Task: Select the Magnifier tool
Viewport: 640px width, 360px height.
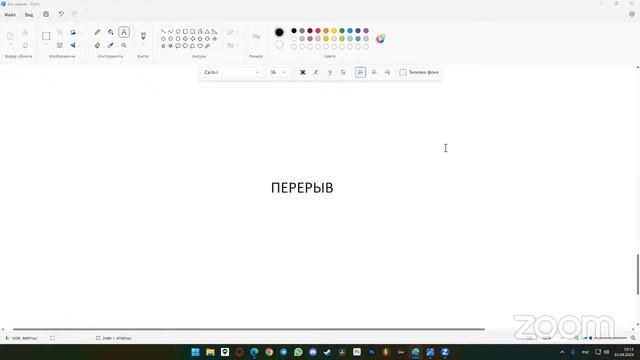Action: [124, 45]
